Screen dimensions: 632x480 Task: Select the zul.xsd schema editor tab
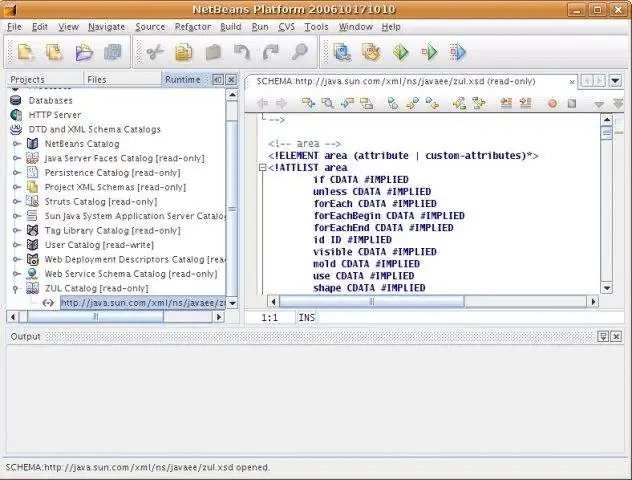tap(396, 81)
